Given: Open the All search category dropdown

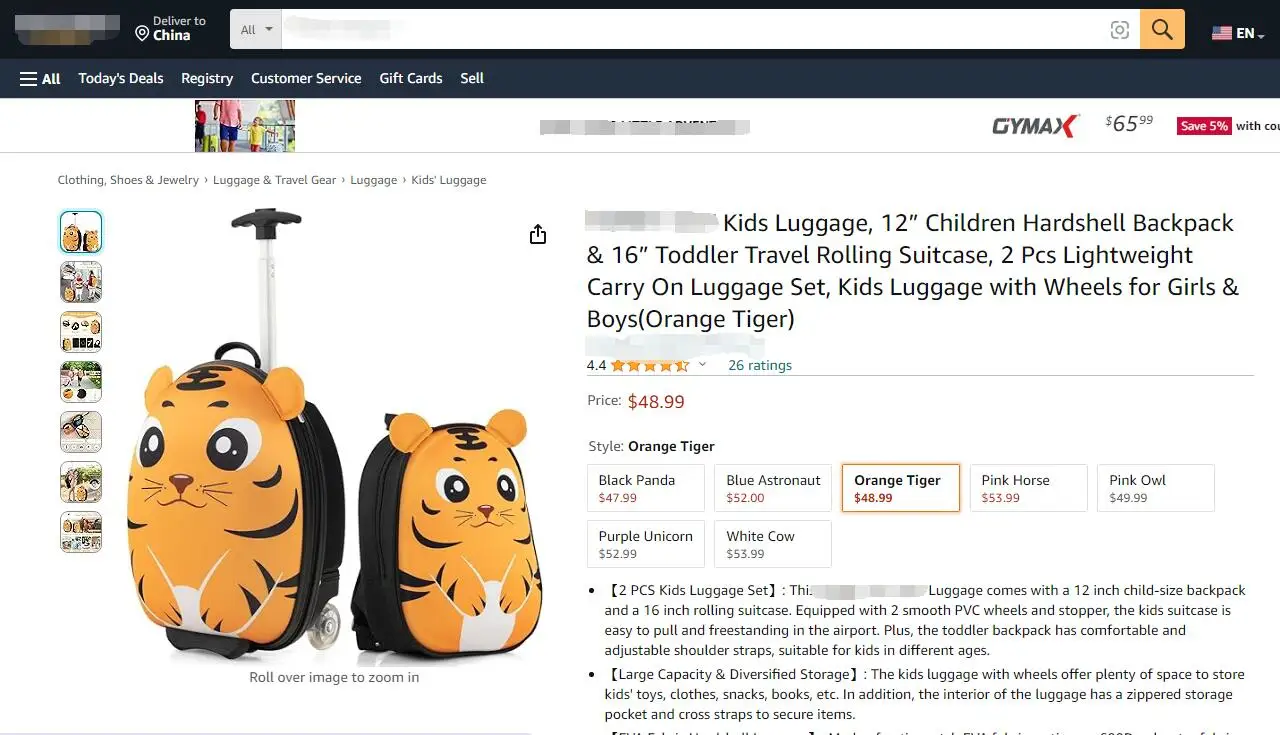Looking at the screenshot, I should 256,30.
